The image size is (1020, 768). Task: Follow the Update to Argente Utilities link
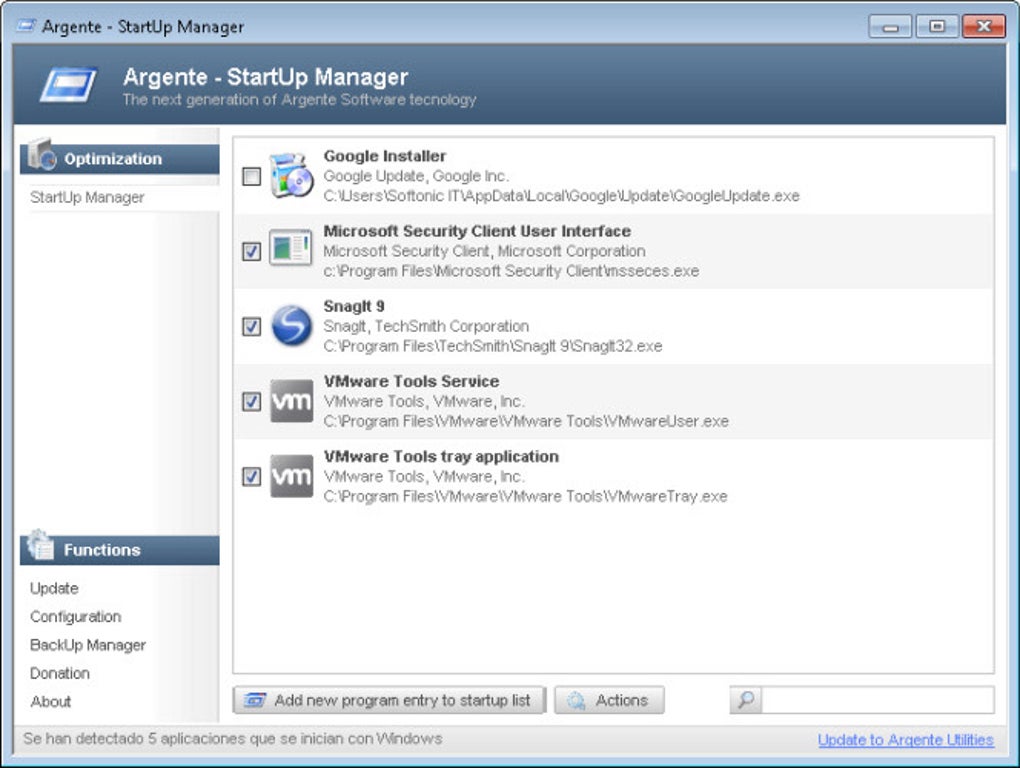click(x=906, y=740)
